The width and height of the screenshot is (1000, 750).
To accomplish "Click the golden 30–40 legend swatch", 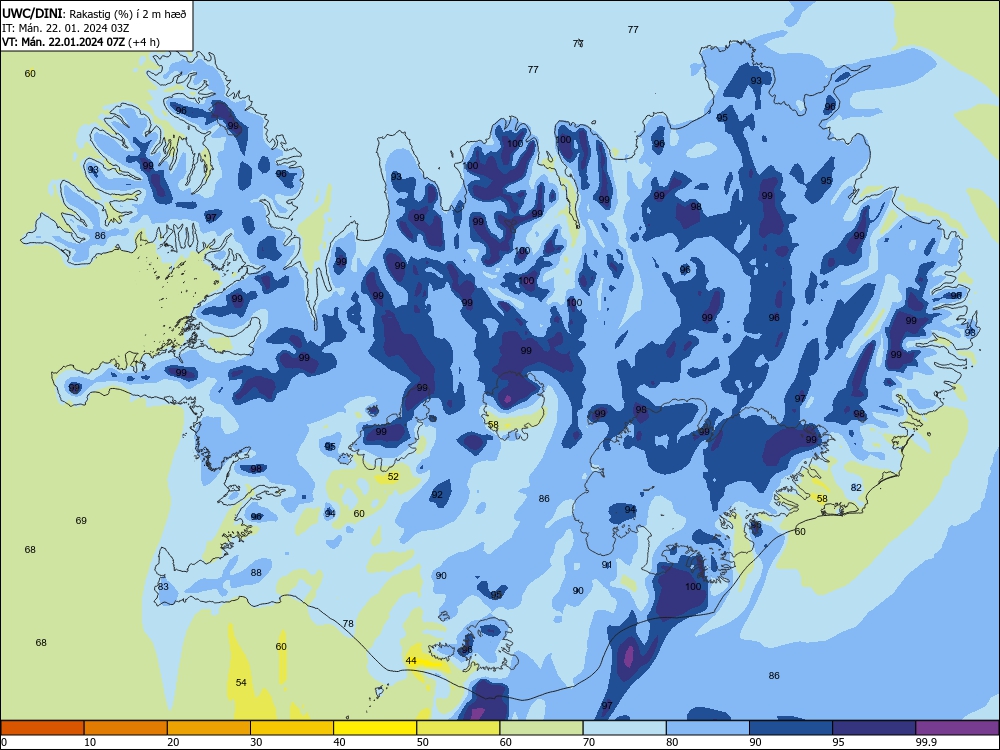I will [292, 728].
